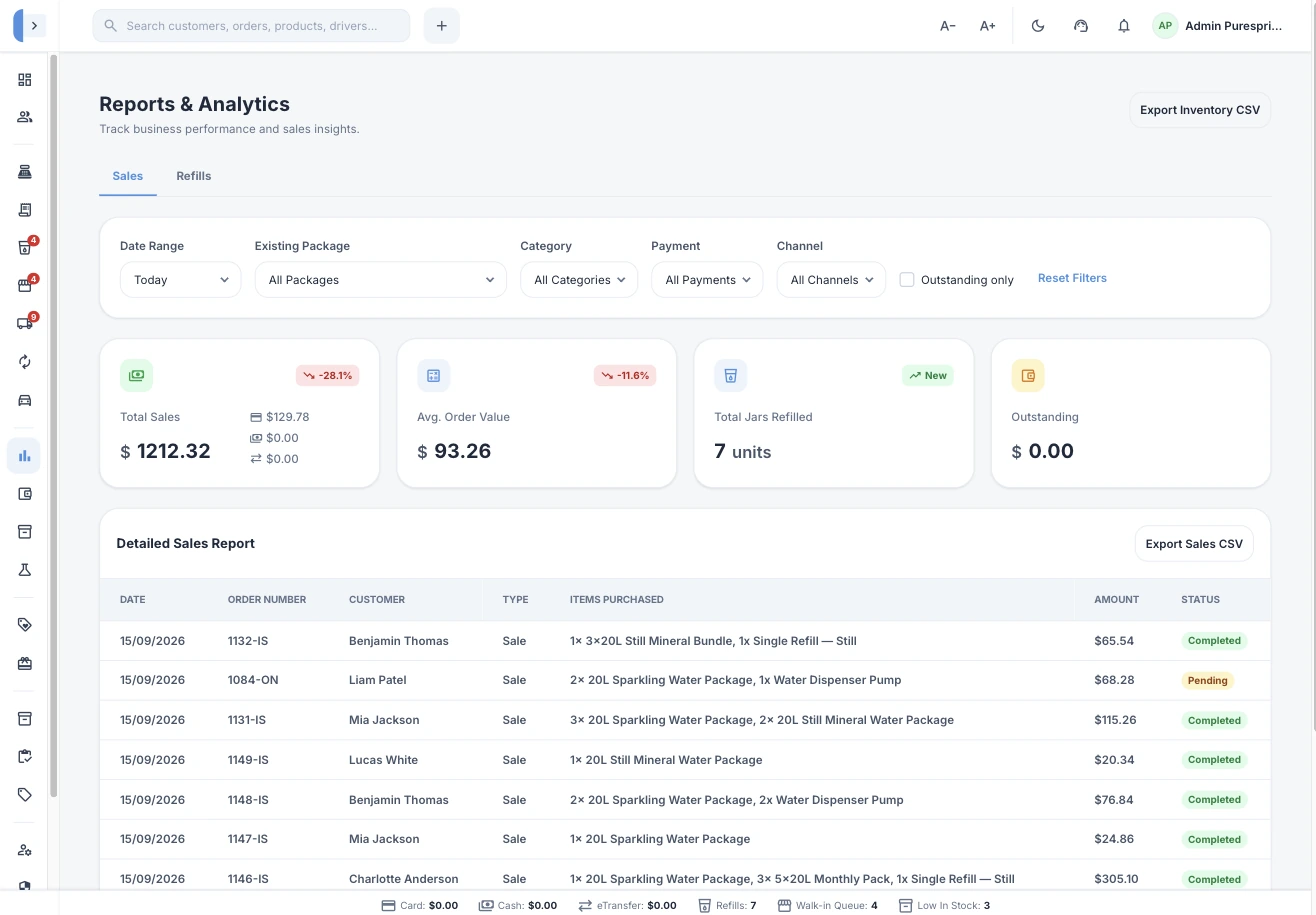Click the sidebar vertical scrollbar

point(54,425)
